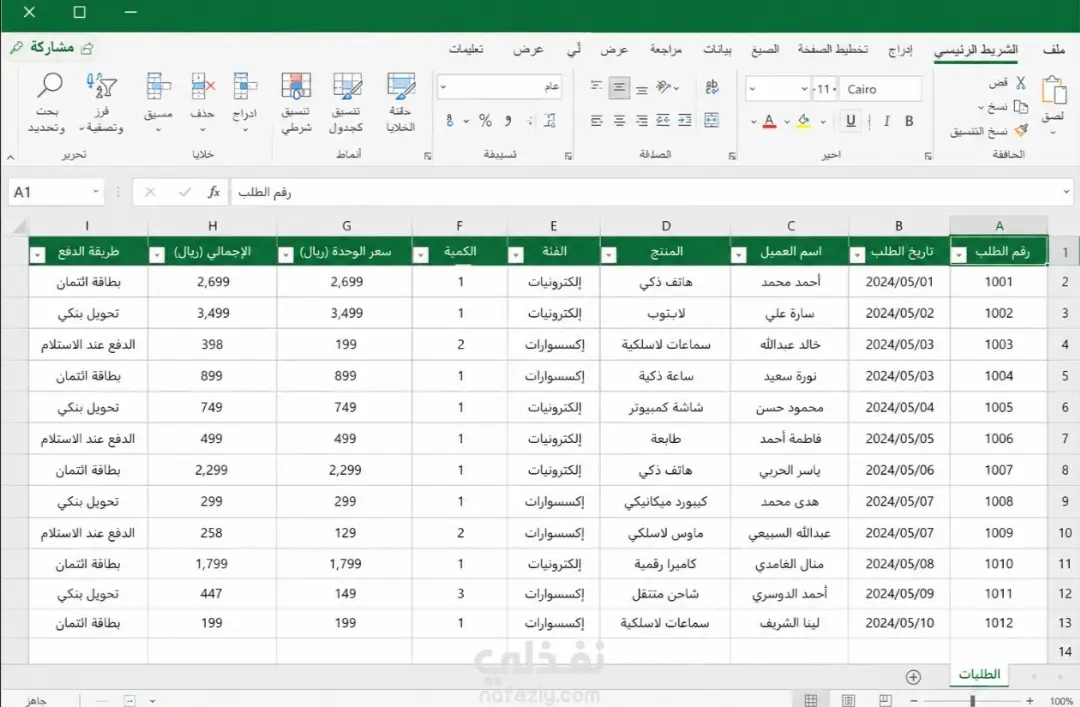The height and width of the screenshot is (707, 1080).
Task: Open the number format عام dropdown
Action: point(444,87)
